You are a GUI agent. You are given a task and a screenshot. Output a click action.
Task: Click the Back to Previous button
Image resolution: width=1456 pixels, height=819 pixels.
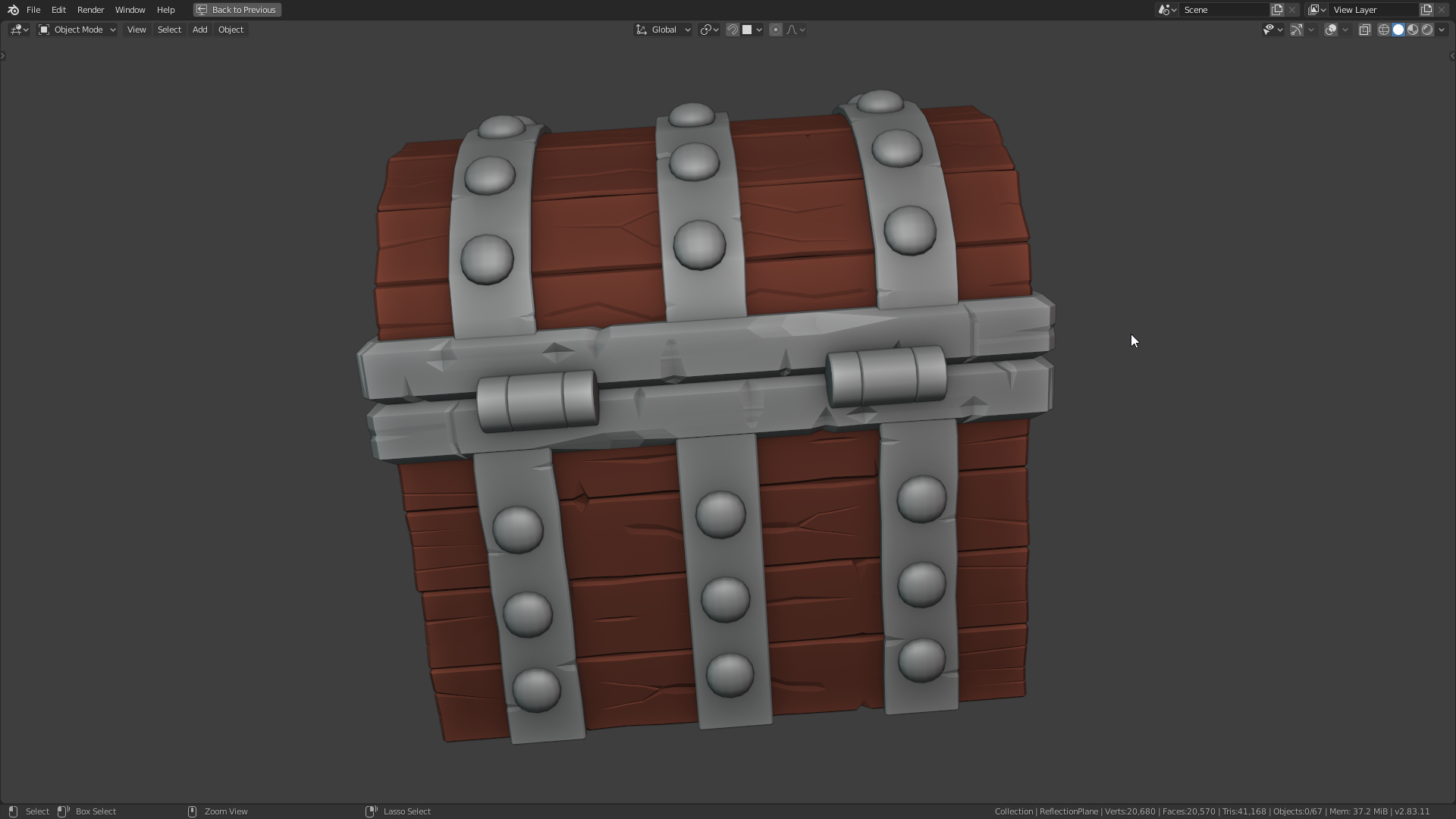pos(237,10)
